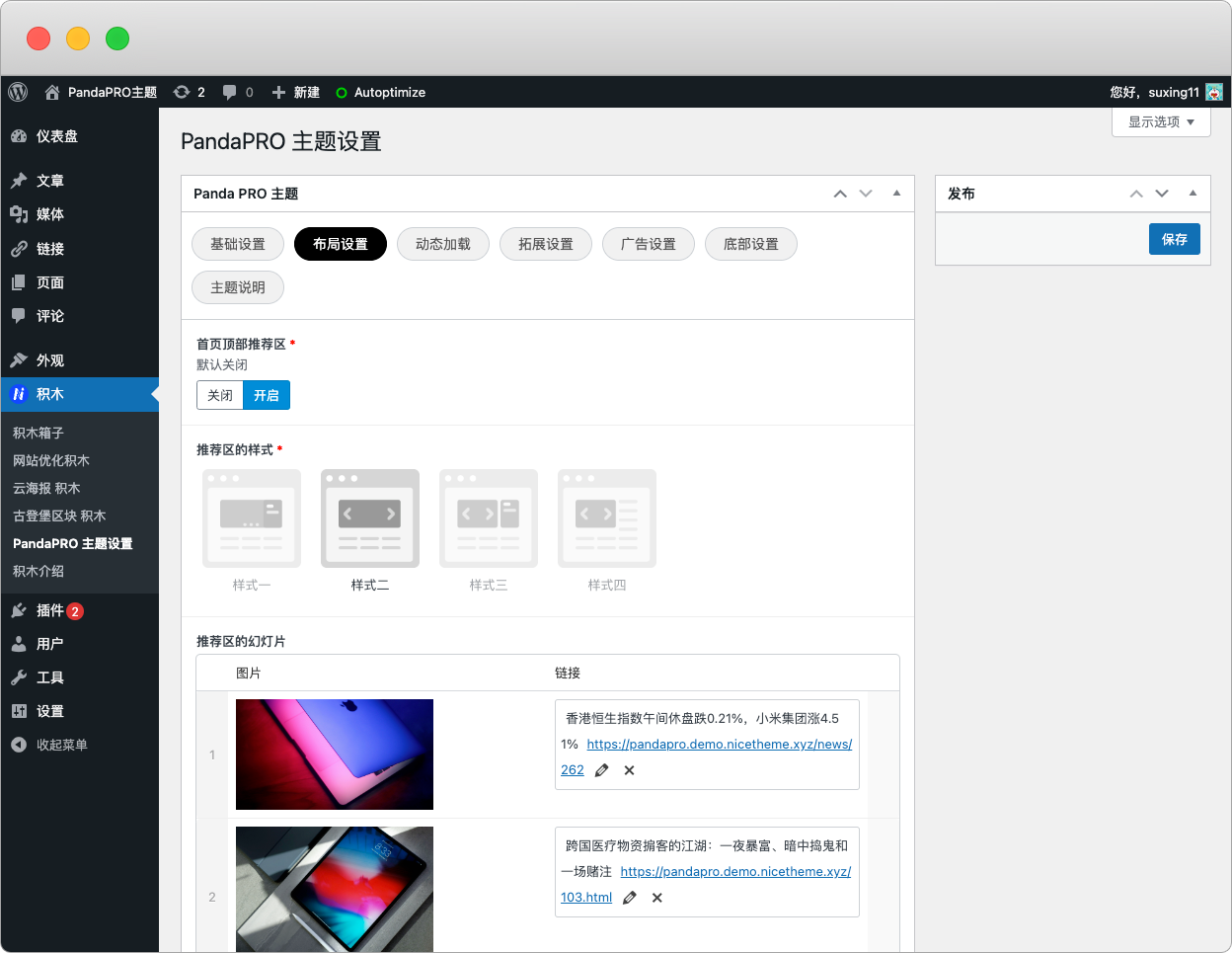Move the Panda PRO 主题 panel down
This screenshot has width=1232, height=953.
866,194
